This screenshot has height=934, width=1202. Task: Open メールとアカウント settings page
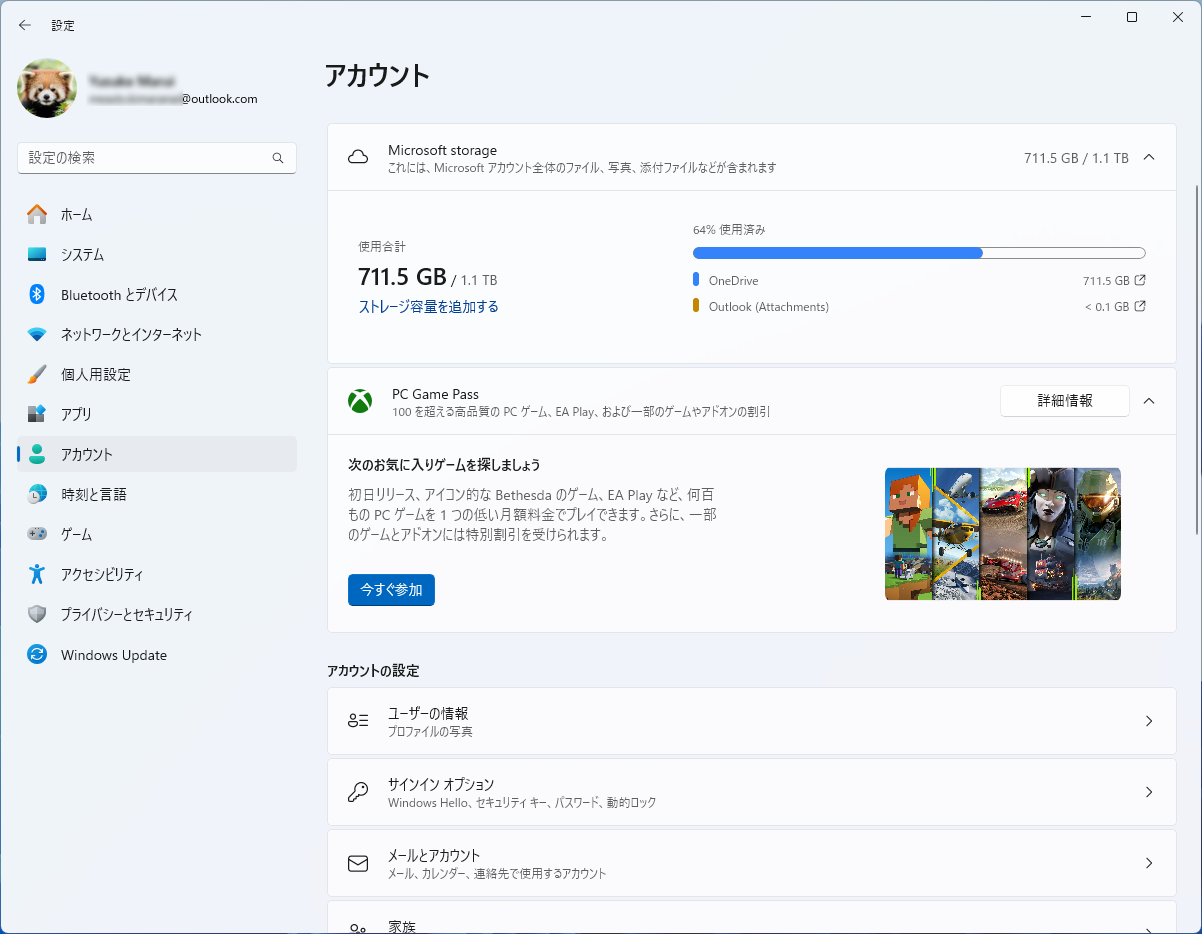751,863
